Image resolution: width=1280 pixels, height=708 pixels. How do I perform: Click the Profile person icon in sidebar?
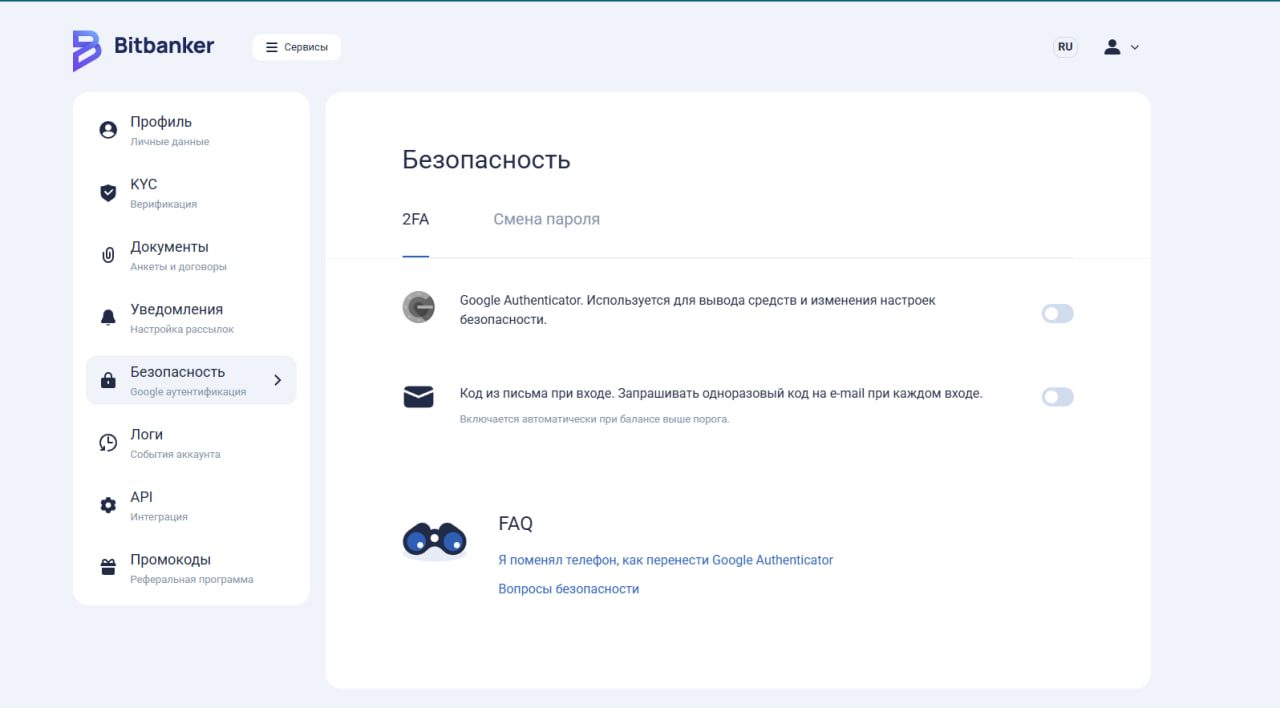[x=108, y=130]
